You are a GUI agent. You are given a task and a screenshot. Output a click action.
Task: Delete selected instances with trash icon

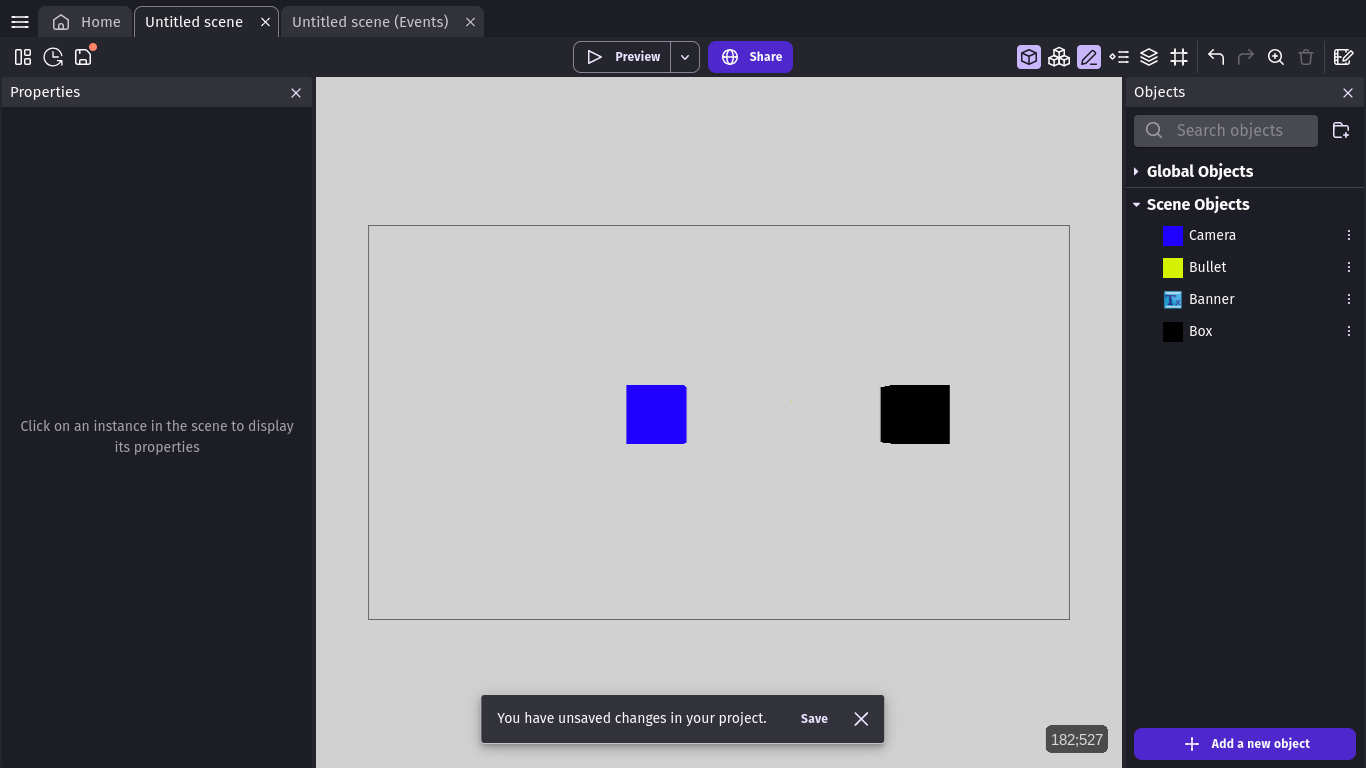click(x=1306, y=57)
